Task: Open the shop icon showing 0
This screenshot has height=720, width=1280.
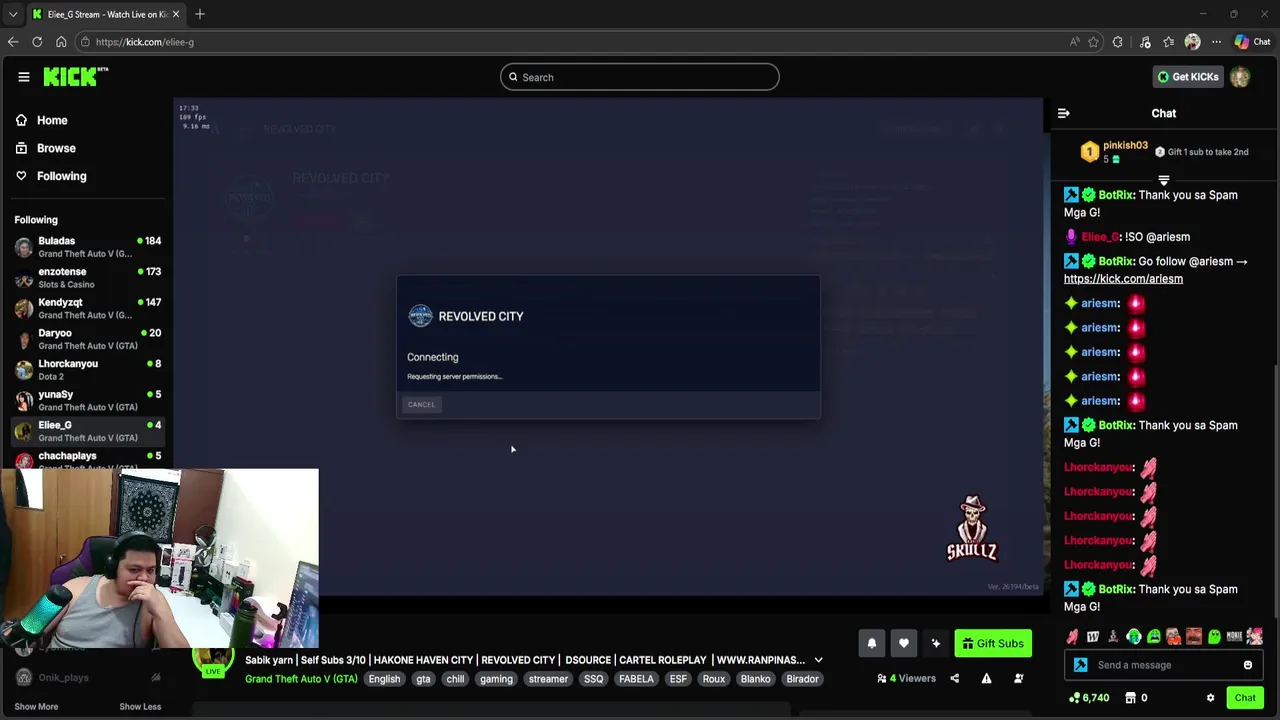Action: [1136, 698]
